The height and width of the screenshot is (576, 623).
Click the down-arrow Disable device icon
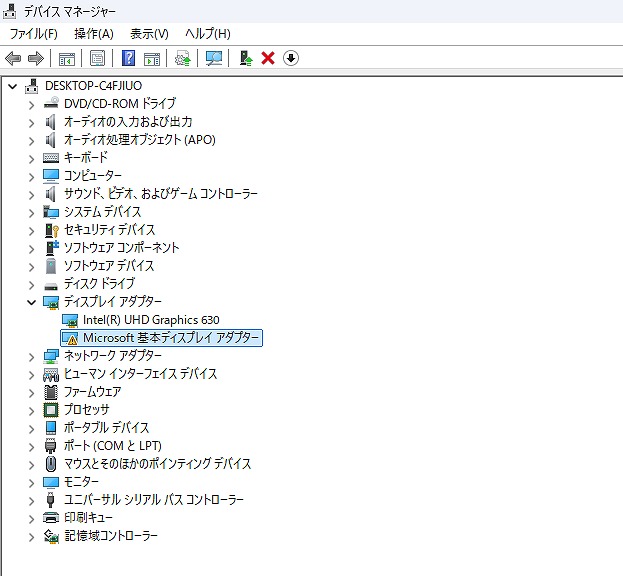coord(291,58)
